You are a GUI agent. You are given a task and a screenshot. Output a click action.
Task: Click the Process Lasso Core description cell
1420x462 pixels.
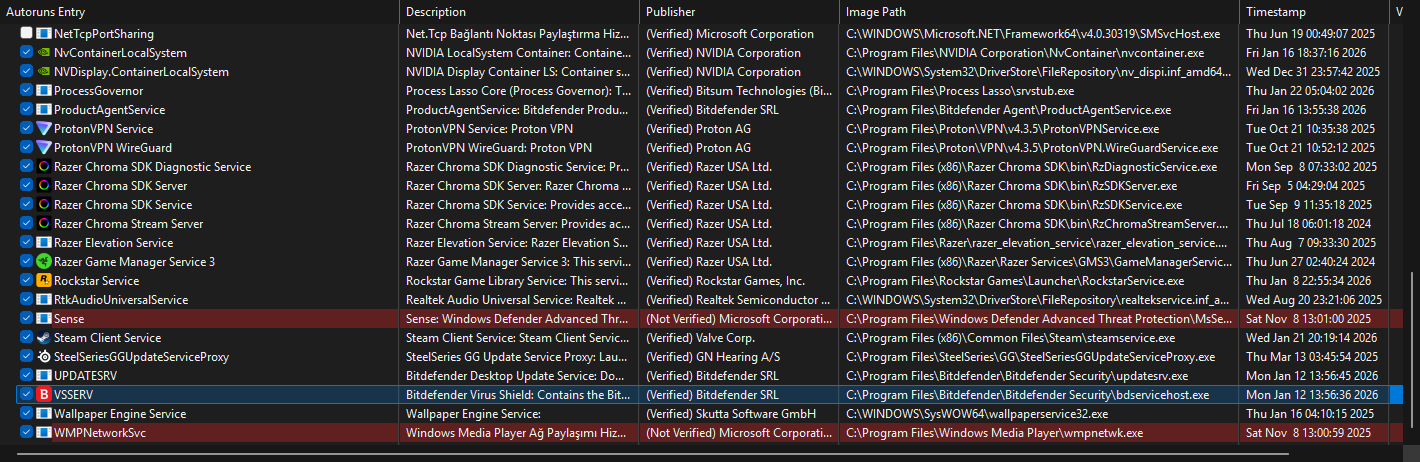pos(519,91)
